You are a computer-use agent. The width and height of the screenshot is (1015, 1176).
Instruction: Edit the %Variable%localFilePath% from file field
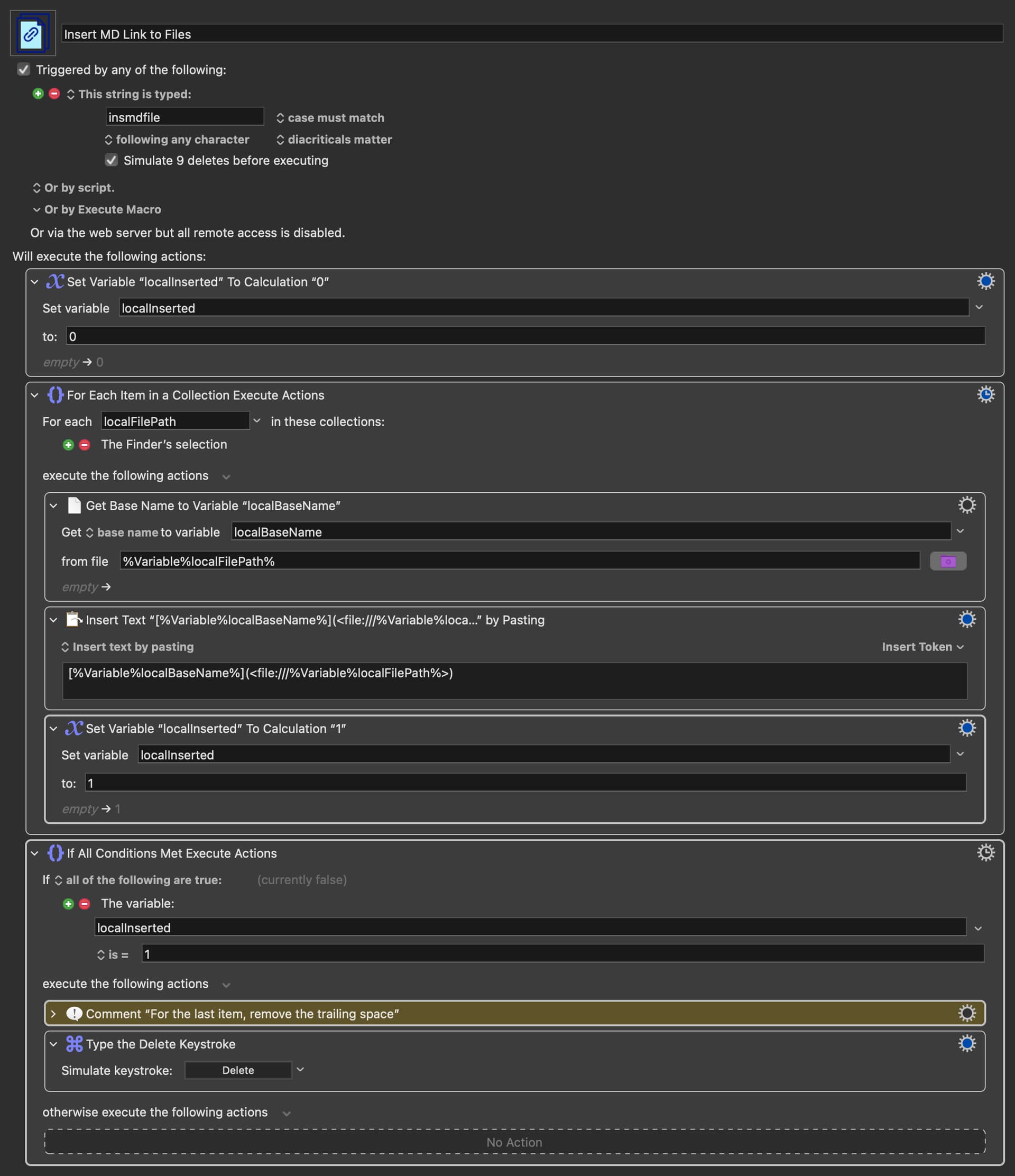click(520, 561)
